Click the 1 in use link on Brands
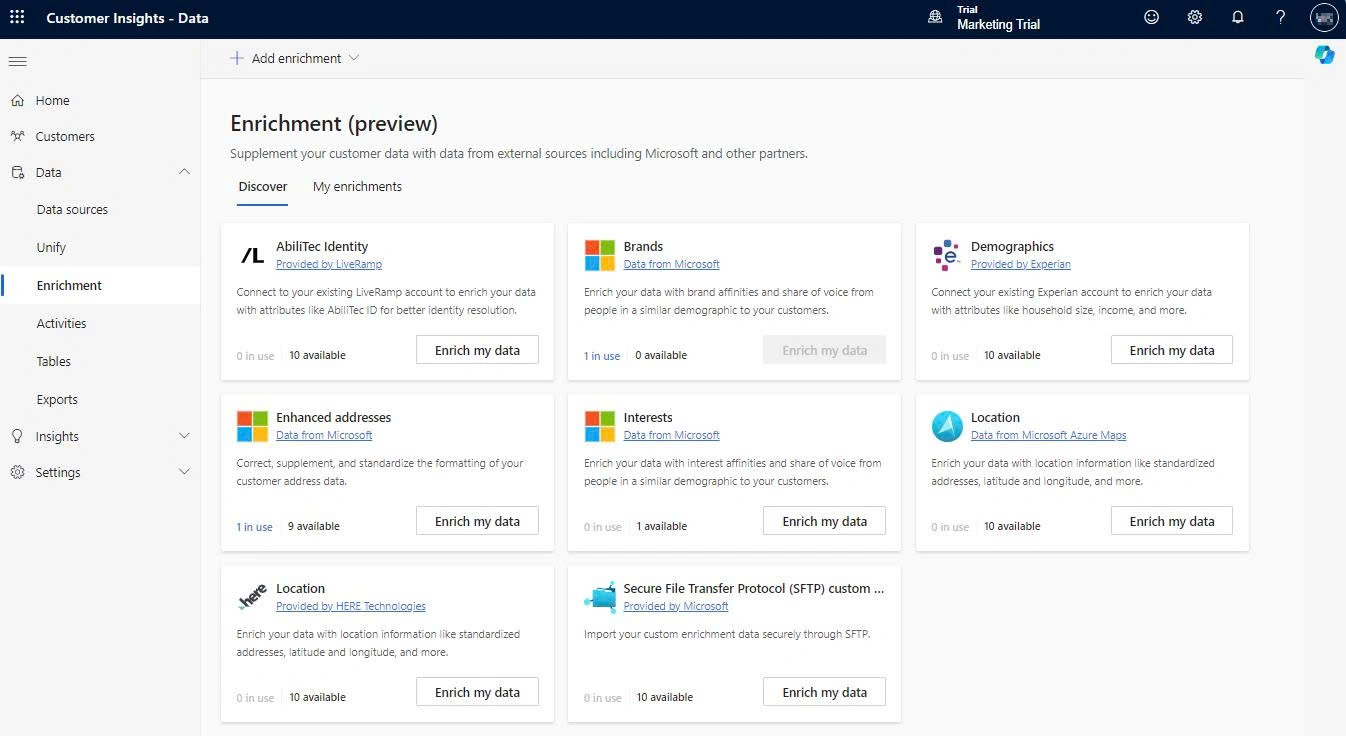This screenshot has width=1346, height=736. pos(602,356)
